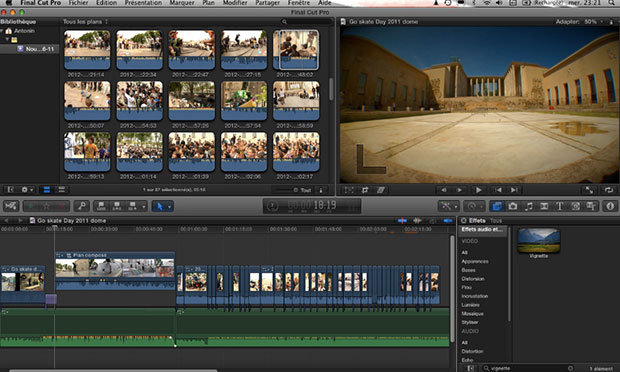Open the media import button
This screenshot has height=372, width=620.
click(x=11, y=206)
